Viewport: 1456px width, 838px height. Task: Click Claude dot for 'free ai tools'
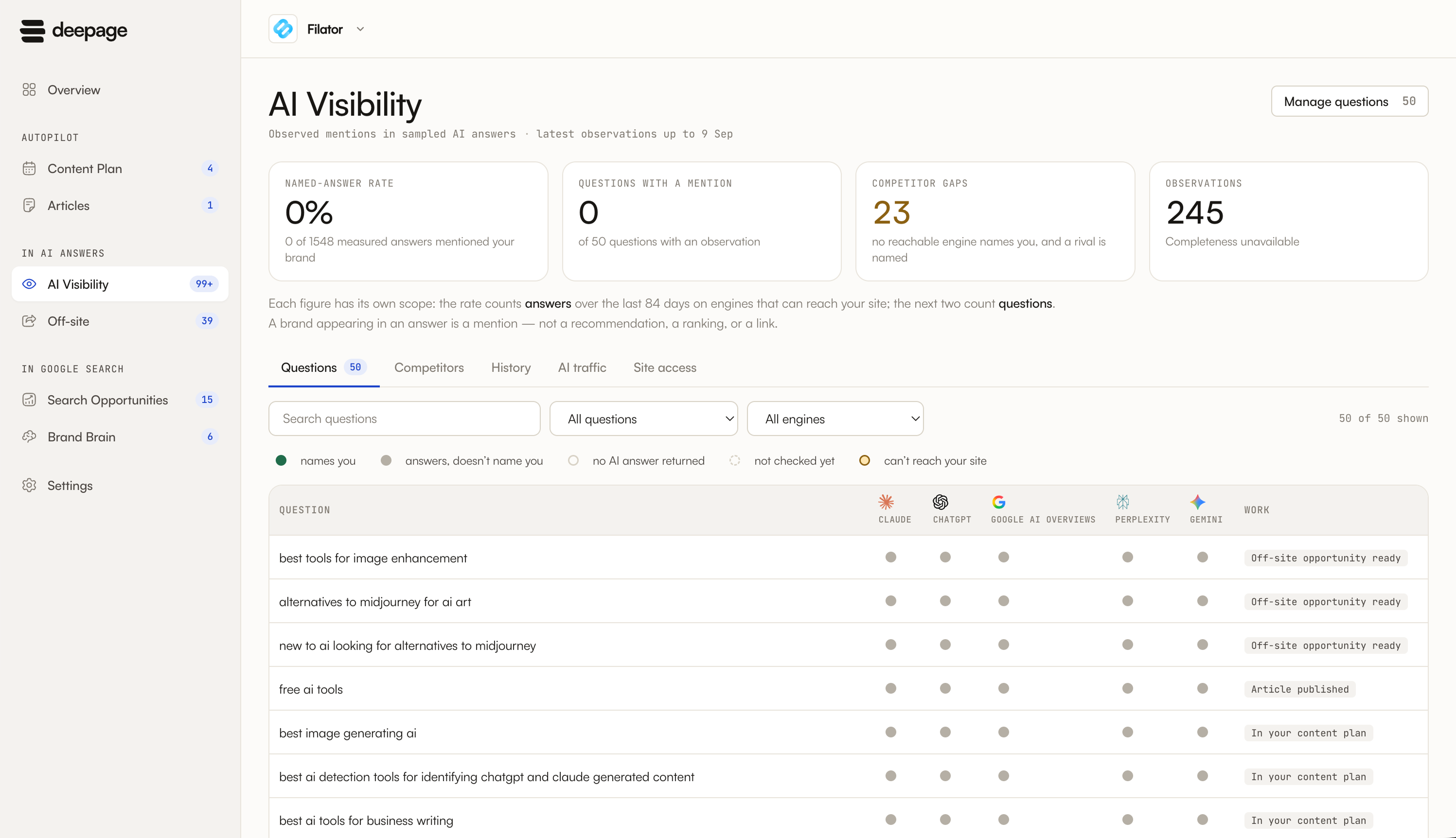tap(890, 688)
